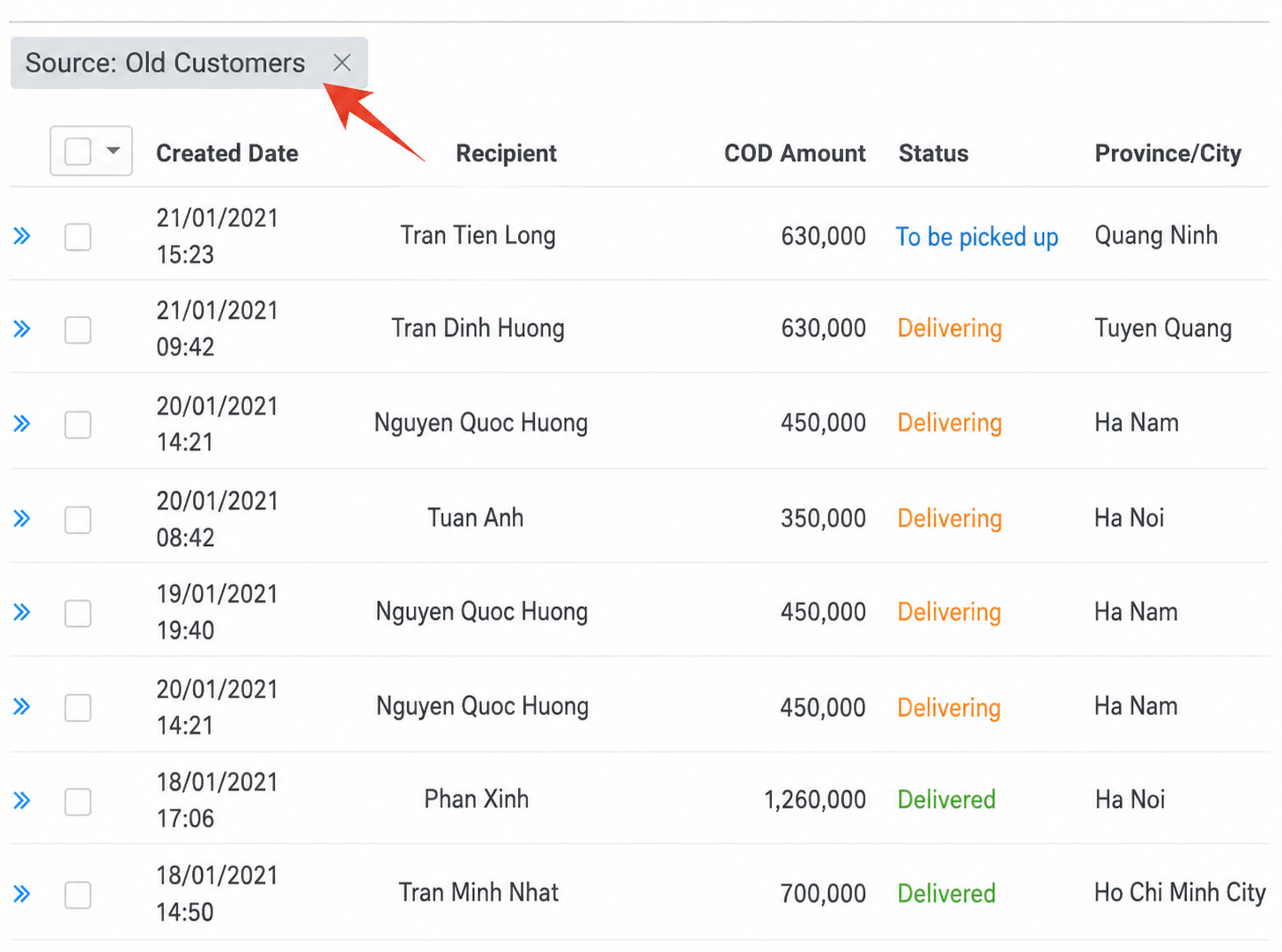
Task: Tick the select-all checkbox in table header
Action: pos(78,151)
